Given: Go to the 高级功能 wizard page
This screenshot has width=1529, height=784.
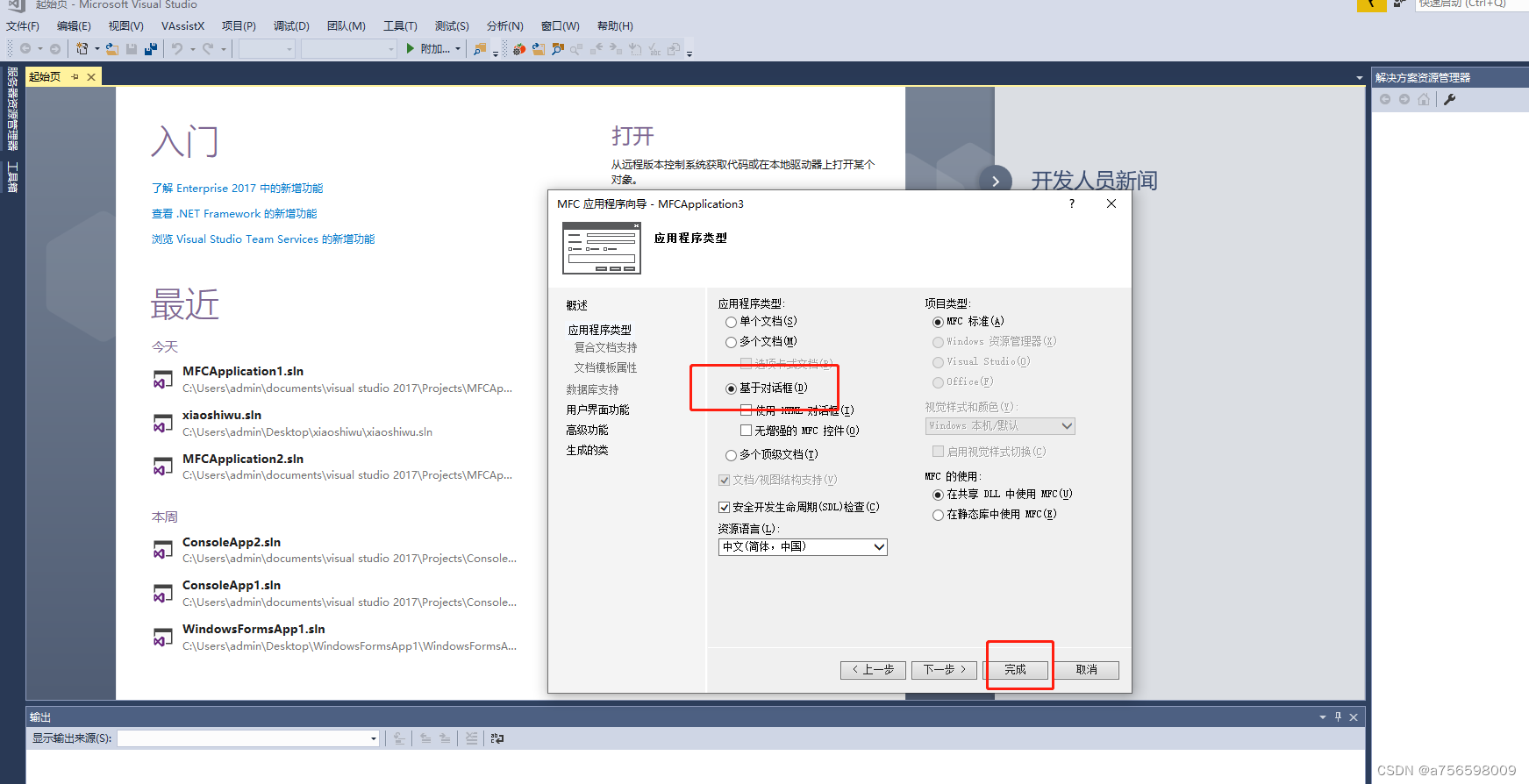Looking at the screenshot, I should 587,430.
